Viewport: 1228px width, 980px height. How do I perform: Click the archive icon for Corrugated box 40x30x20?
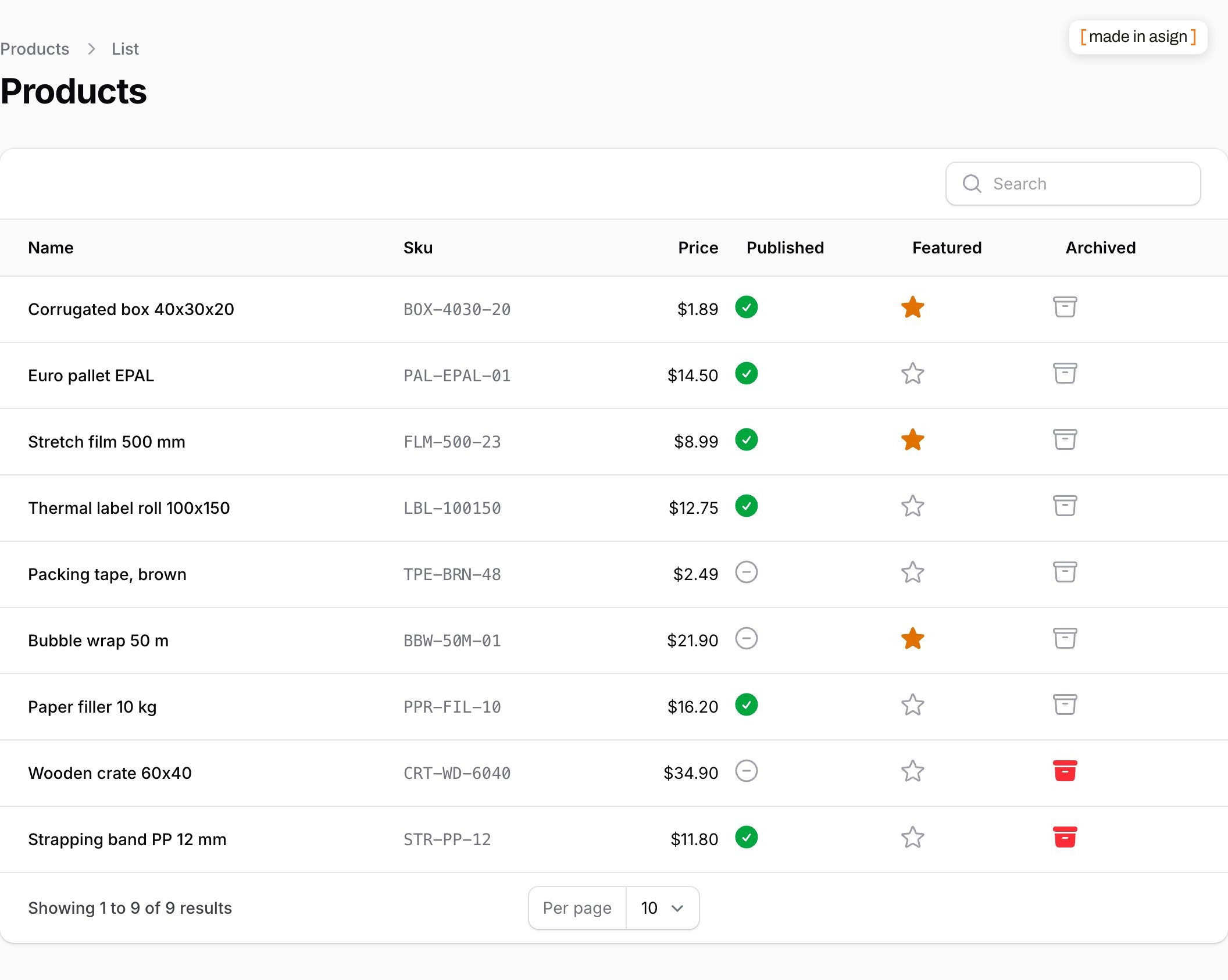[x=1065, y=307]
